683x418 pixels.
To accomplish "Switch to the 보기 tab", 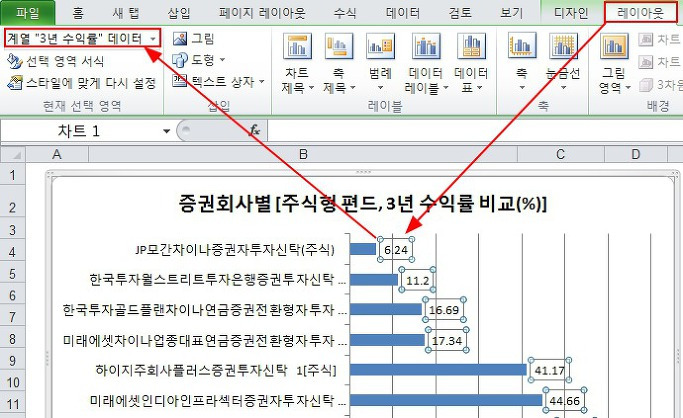I will pyautogui.click(x=511, y=13).
